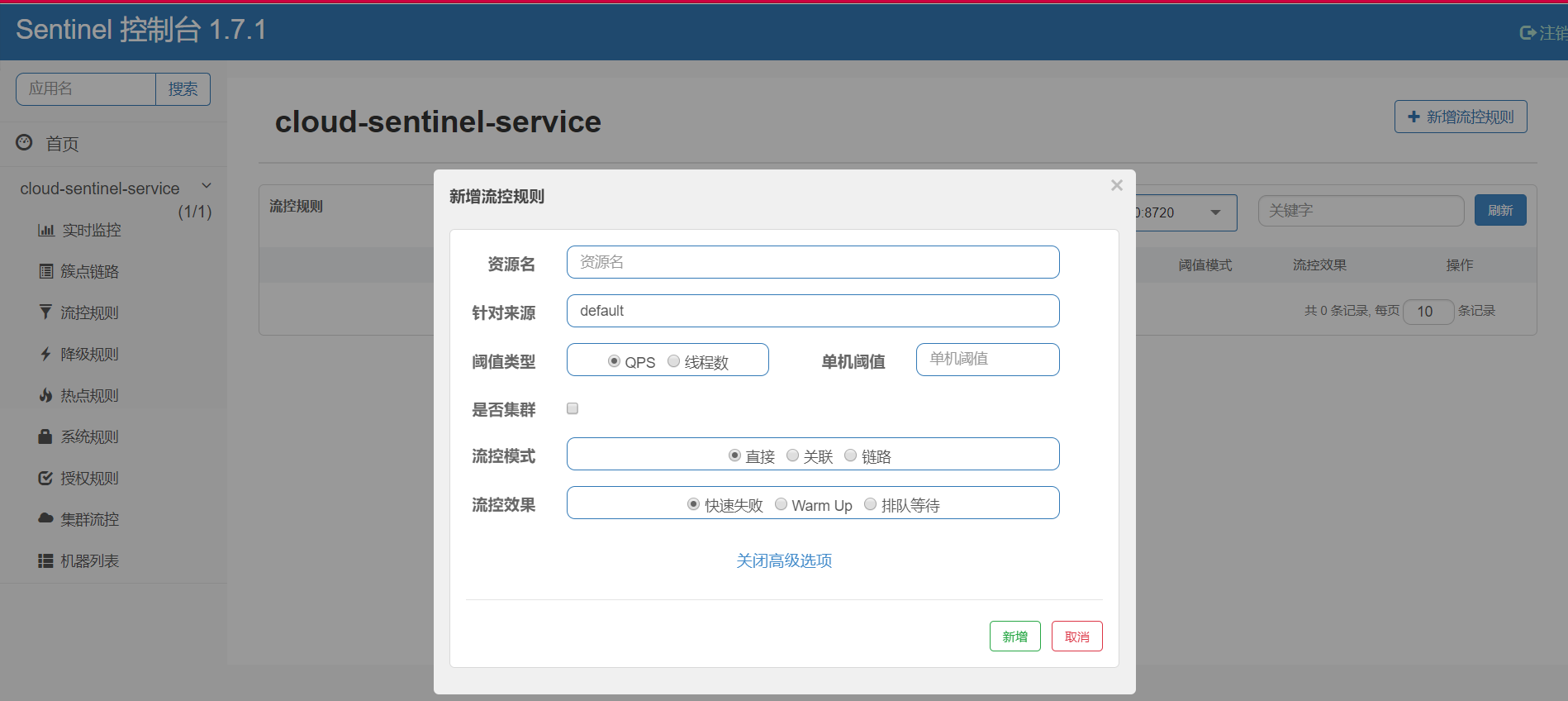Collapse the cloud-sentinel-service sidebar chevron
The image size is (1568, 701).
pyautogui.click(x=207, y=186)
